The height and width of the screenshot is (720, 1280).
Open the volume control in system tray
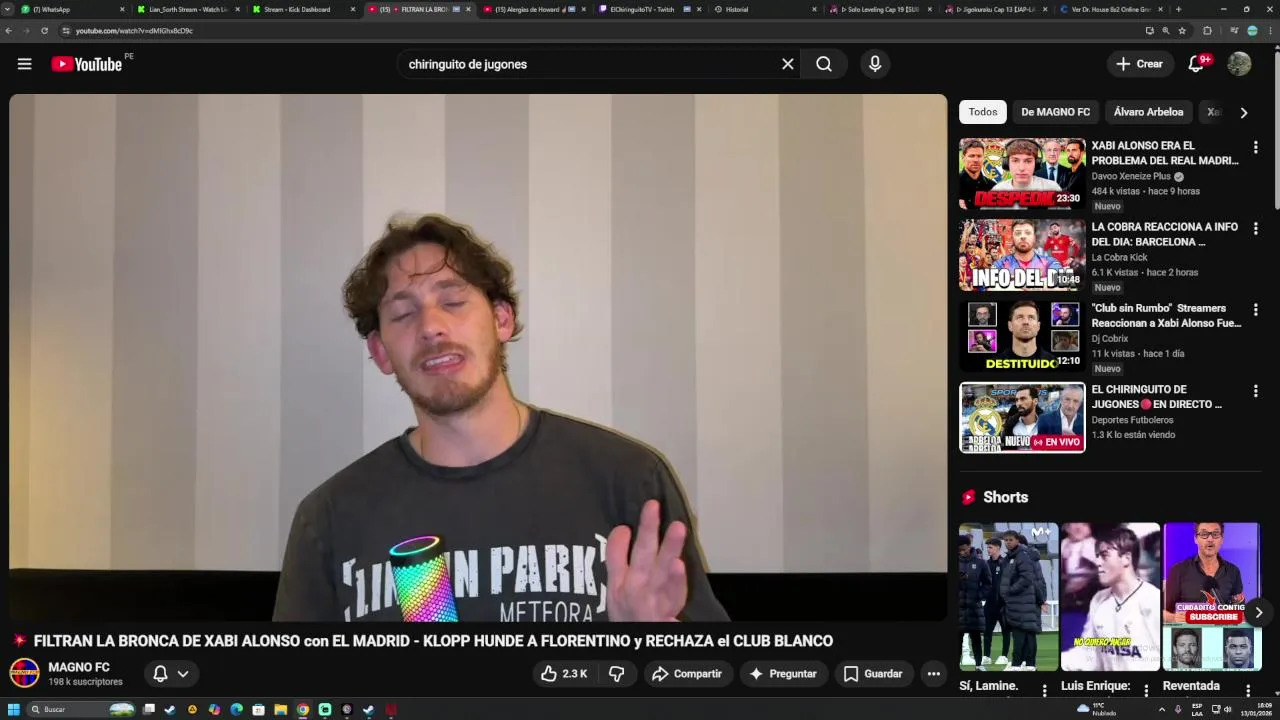point(1227,710)
